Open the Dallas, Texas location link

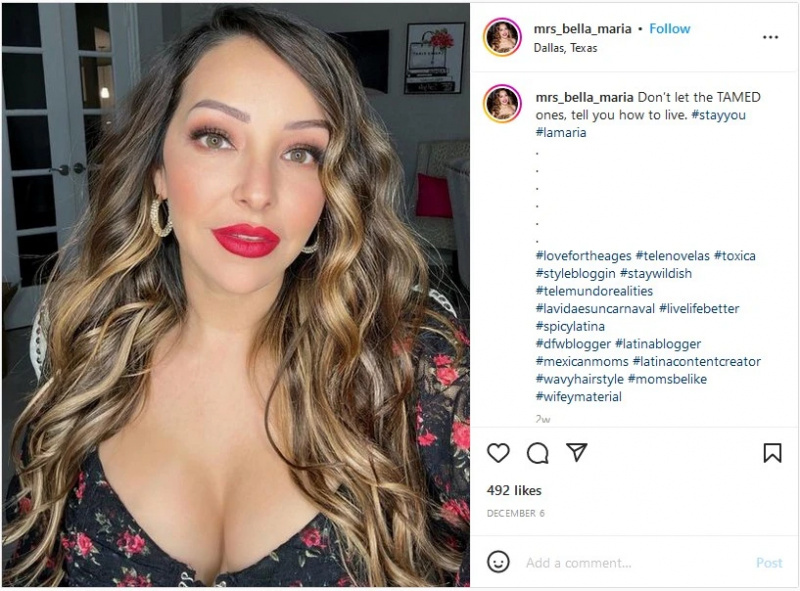pos(565,48)
